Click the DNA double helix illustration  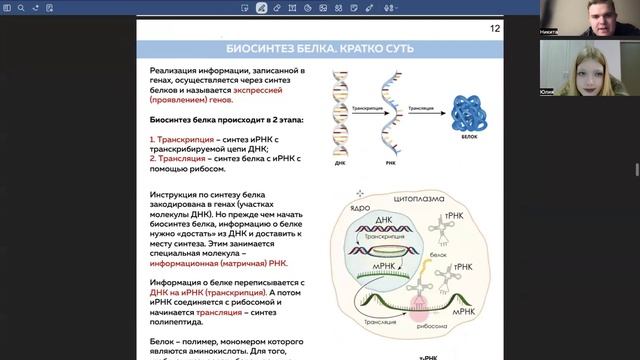tap(340, 114)
